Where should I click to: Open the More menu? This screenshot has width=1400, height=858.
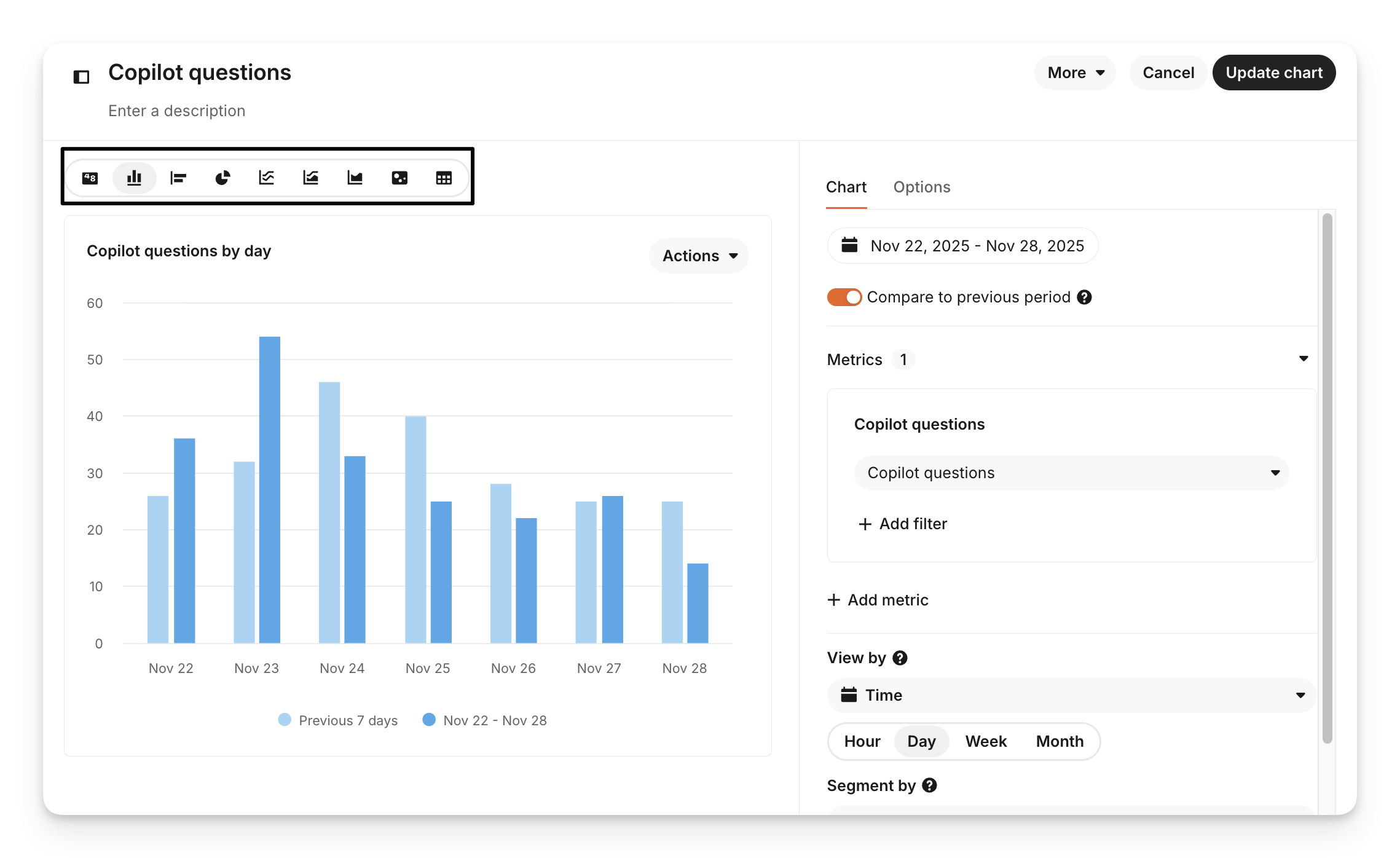pyautogui.click(x=1075, y=73)
